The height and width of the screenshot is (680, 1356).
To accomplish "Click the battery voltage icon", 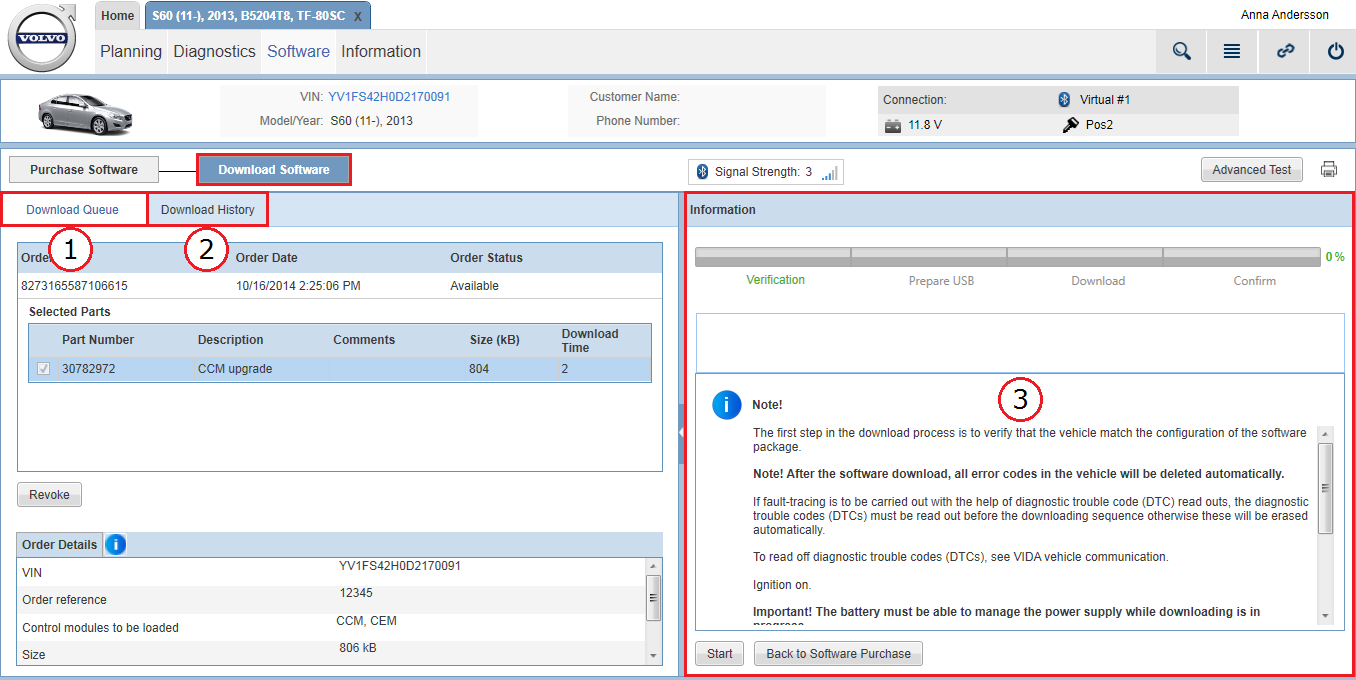I will [893, 126].
